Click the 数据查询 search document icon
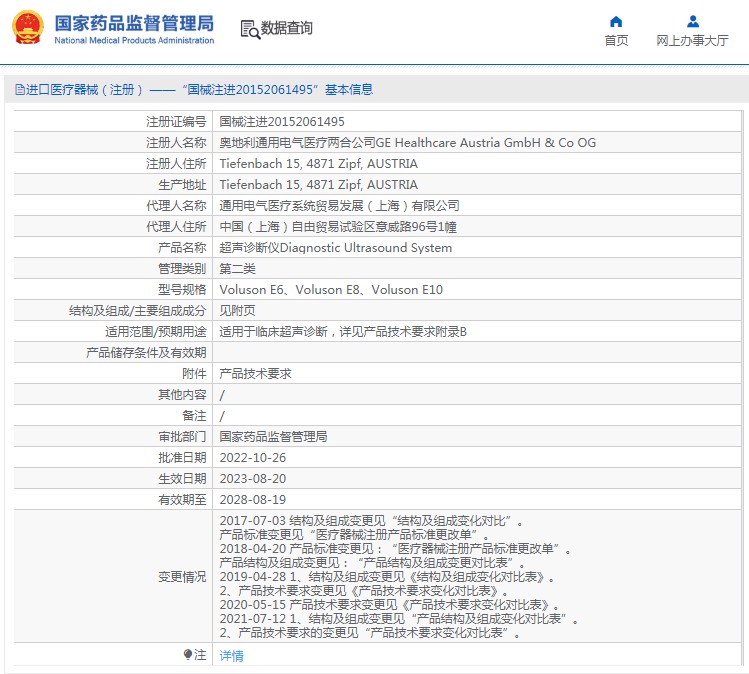Screen dimensions: 749x674 pos(249,29)
